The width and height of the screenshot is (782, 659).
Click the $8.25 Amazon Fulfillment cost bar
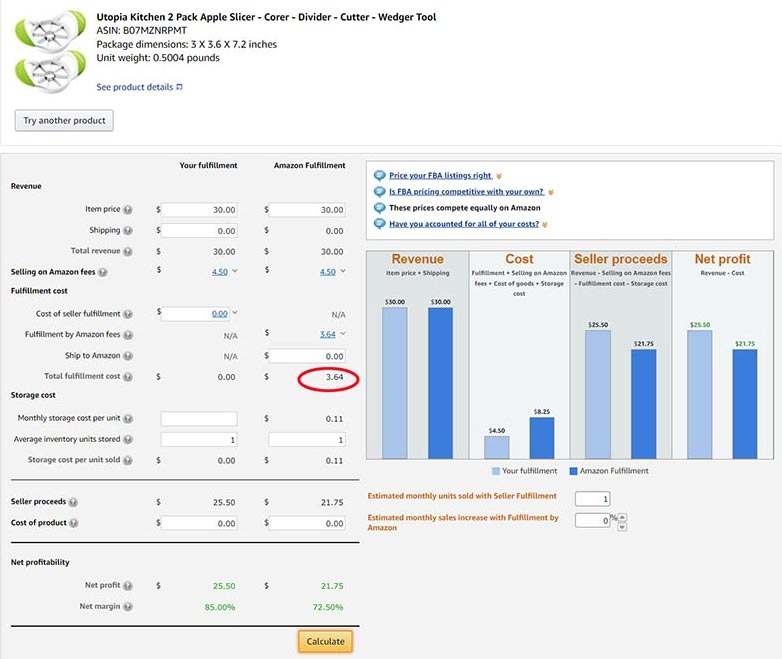[x=542, y=438]
